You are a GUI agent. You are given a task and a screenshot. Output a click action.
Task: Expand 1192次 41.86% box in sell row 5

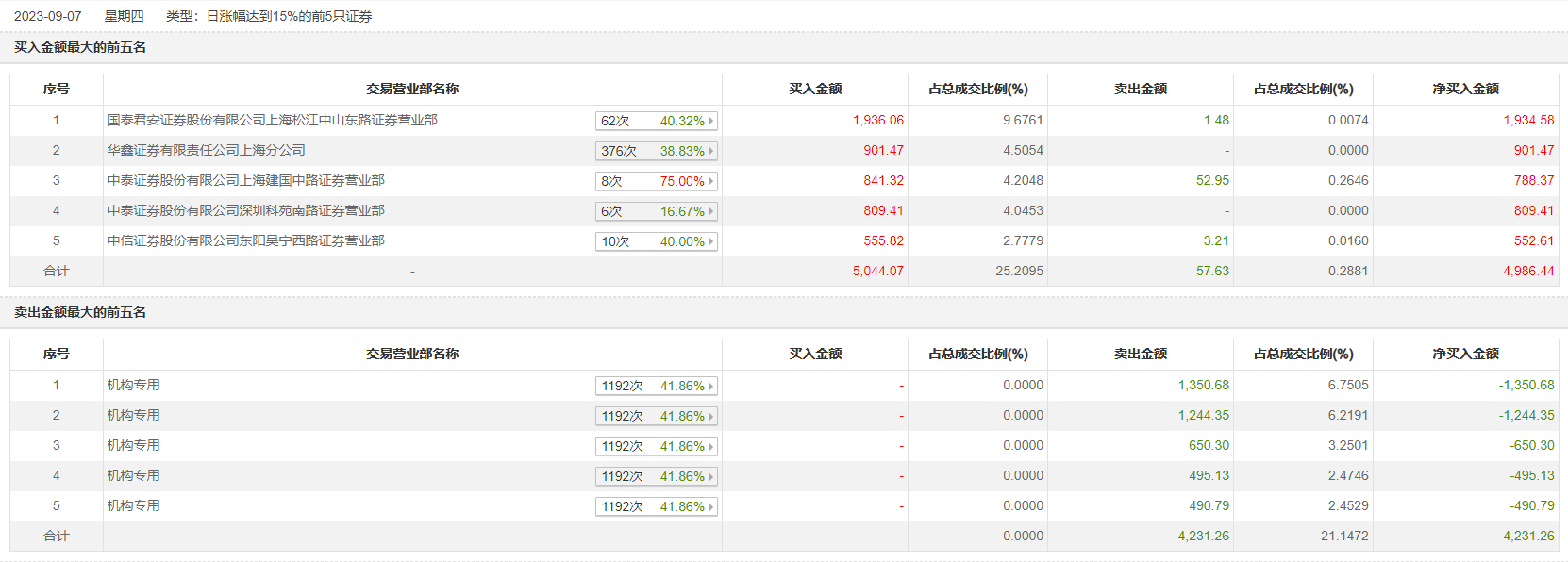[657, 506]
